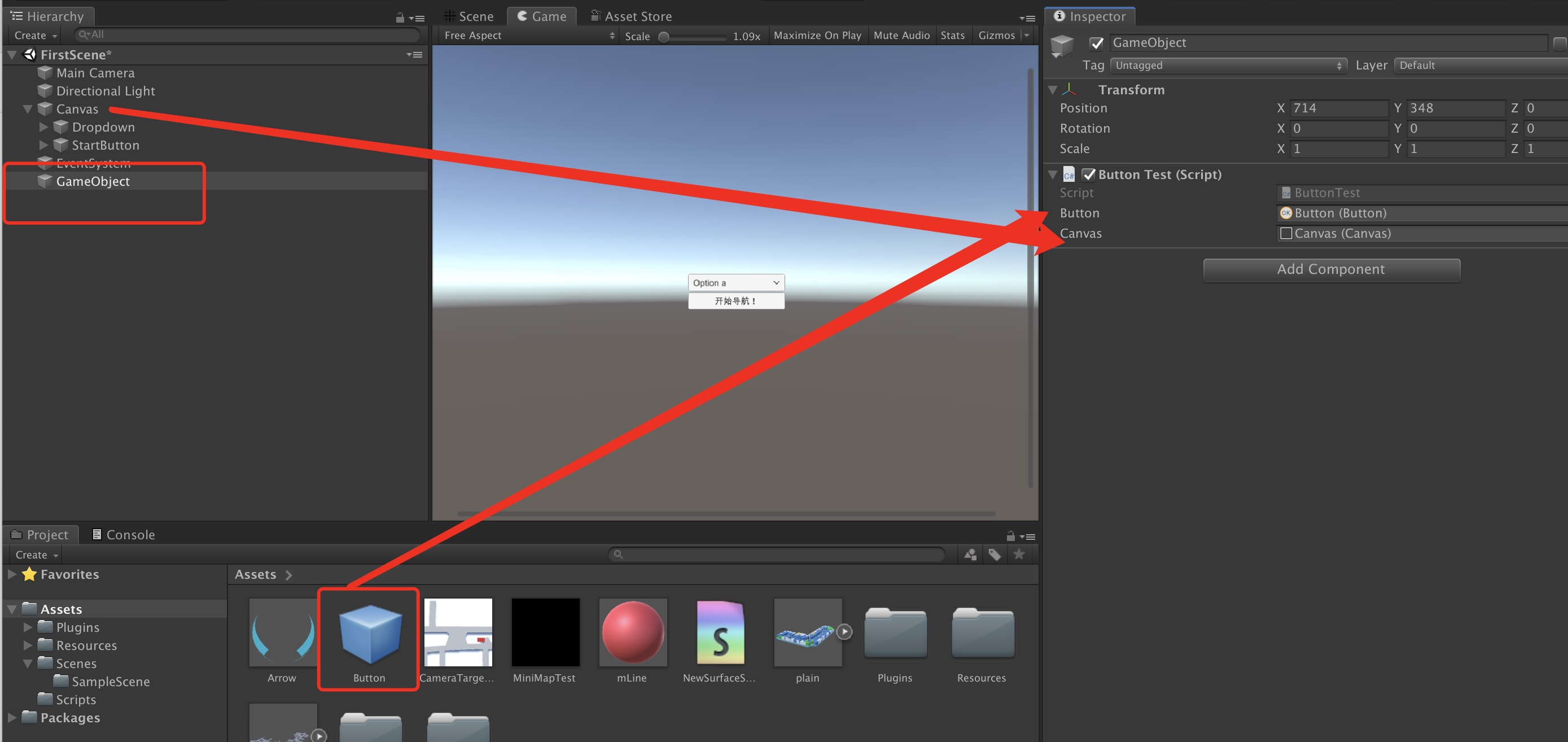The width and height of the screenshot is (1568, 742).
Task: Click the label filter icon in the Project toolbar
Action: [995, 555]
